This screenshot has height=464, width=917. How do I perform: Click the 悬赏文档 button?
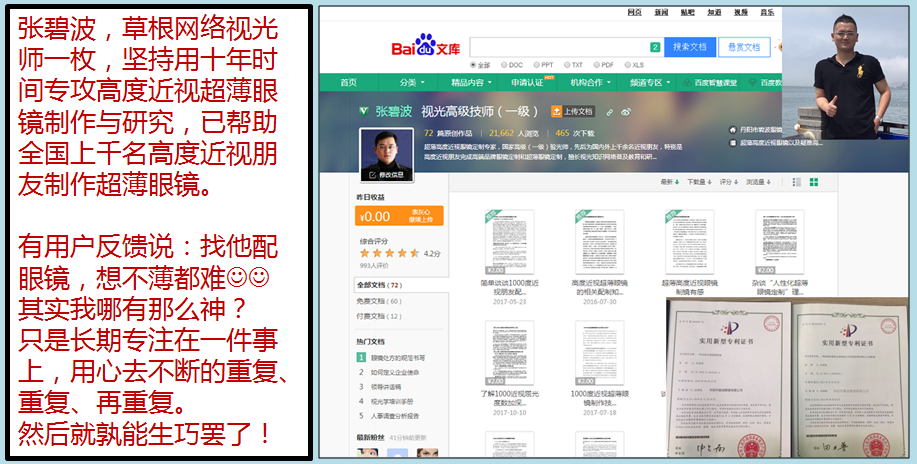pyautogui.click(x=744, y=47)
